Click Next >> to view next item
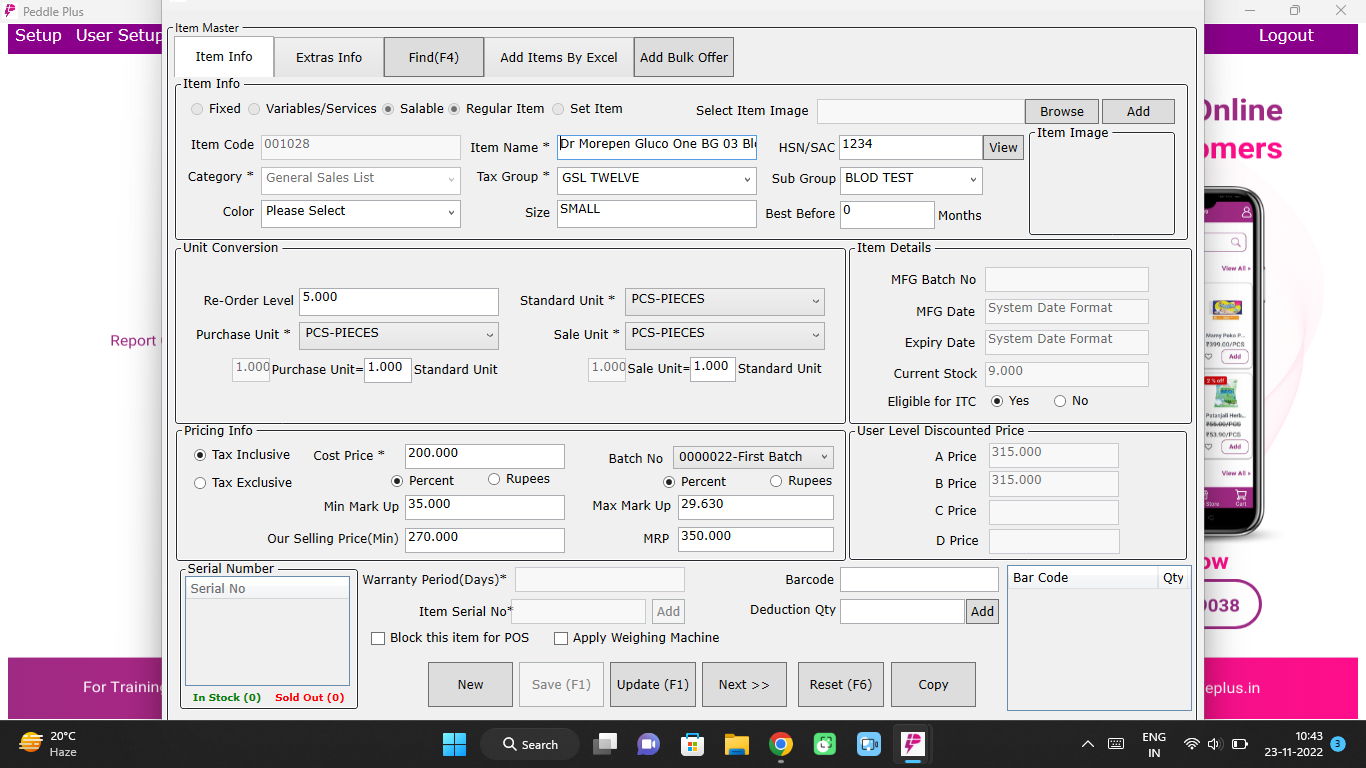 (x=744, y=684)
